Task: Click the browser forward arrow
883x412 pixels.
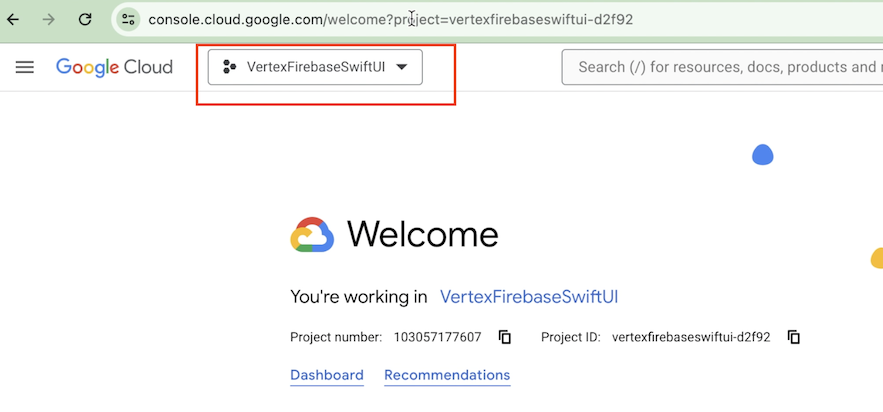Action: click(x=49, y=19)
